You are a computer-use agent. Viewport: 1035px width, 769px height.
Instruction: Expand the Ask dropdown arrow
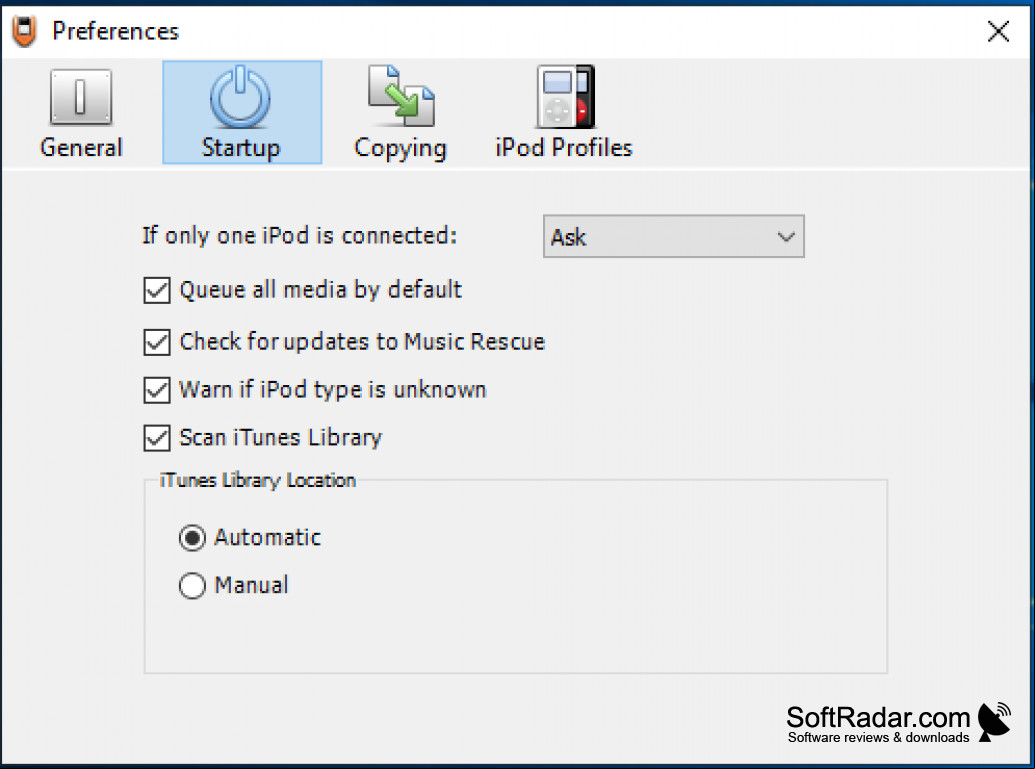click(x=785, y=236)
